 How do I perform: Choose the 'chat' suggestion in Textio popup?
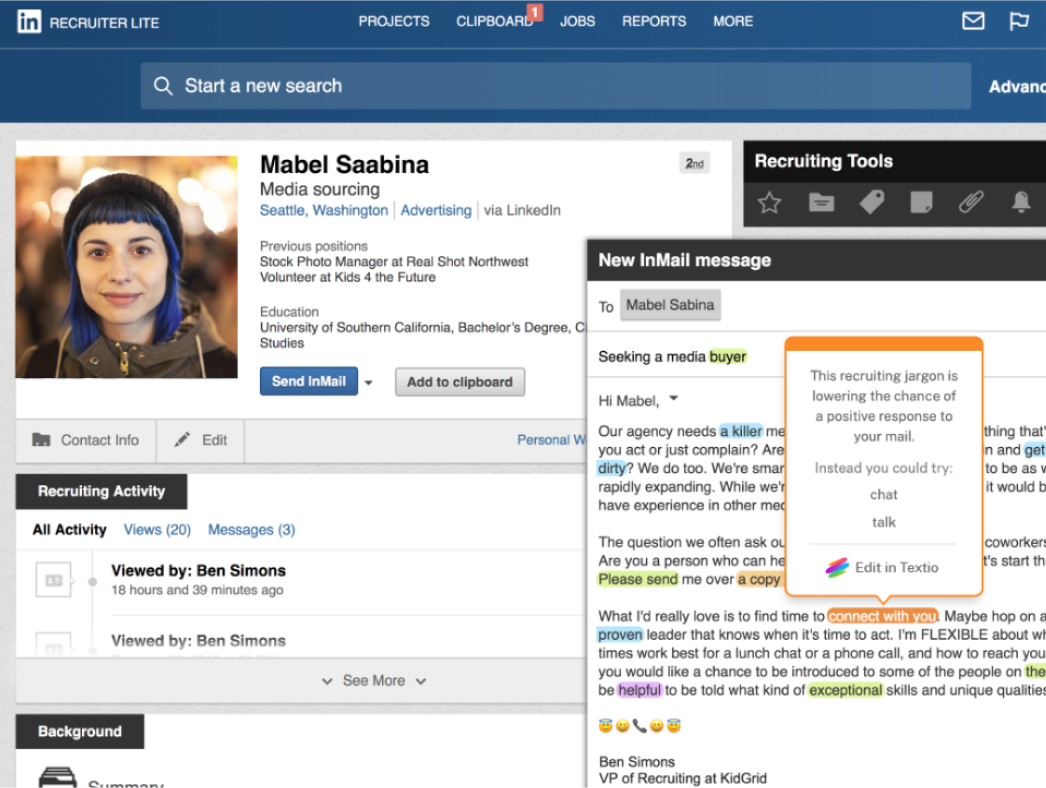point(883,494)
